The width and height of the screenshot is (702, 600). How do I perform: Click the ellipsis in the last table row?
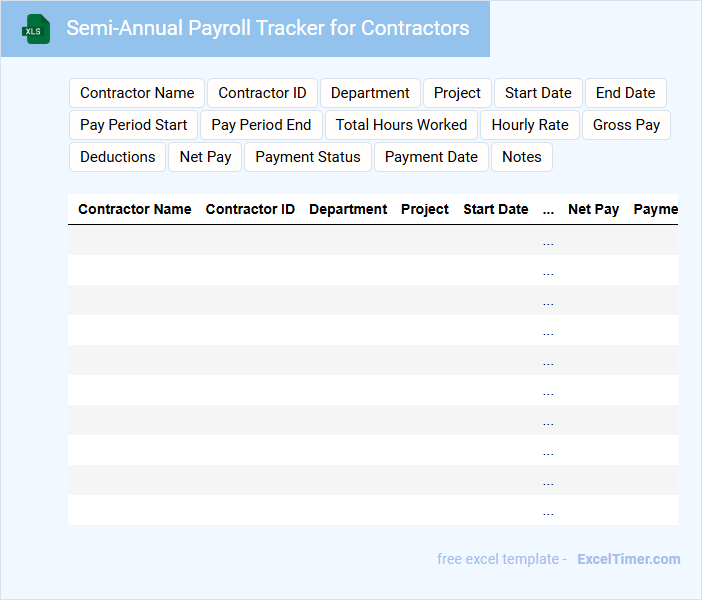(x=548, y=511)
